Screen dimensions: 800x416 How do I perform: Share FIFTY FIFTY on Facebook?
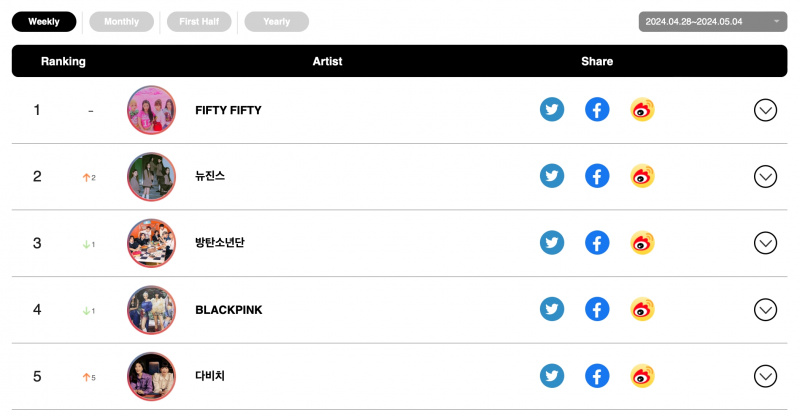597,109
